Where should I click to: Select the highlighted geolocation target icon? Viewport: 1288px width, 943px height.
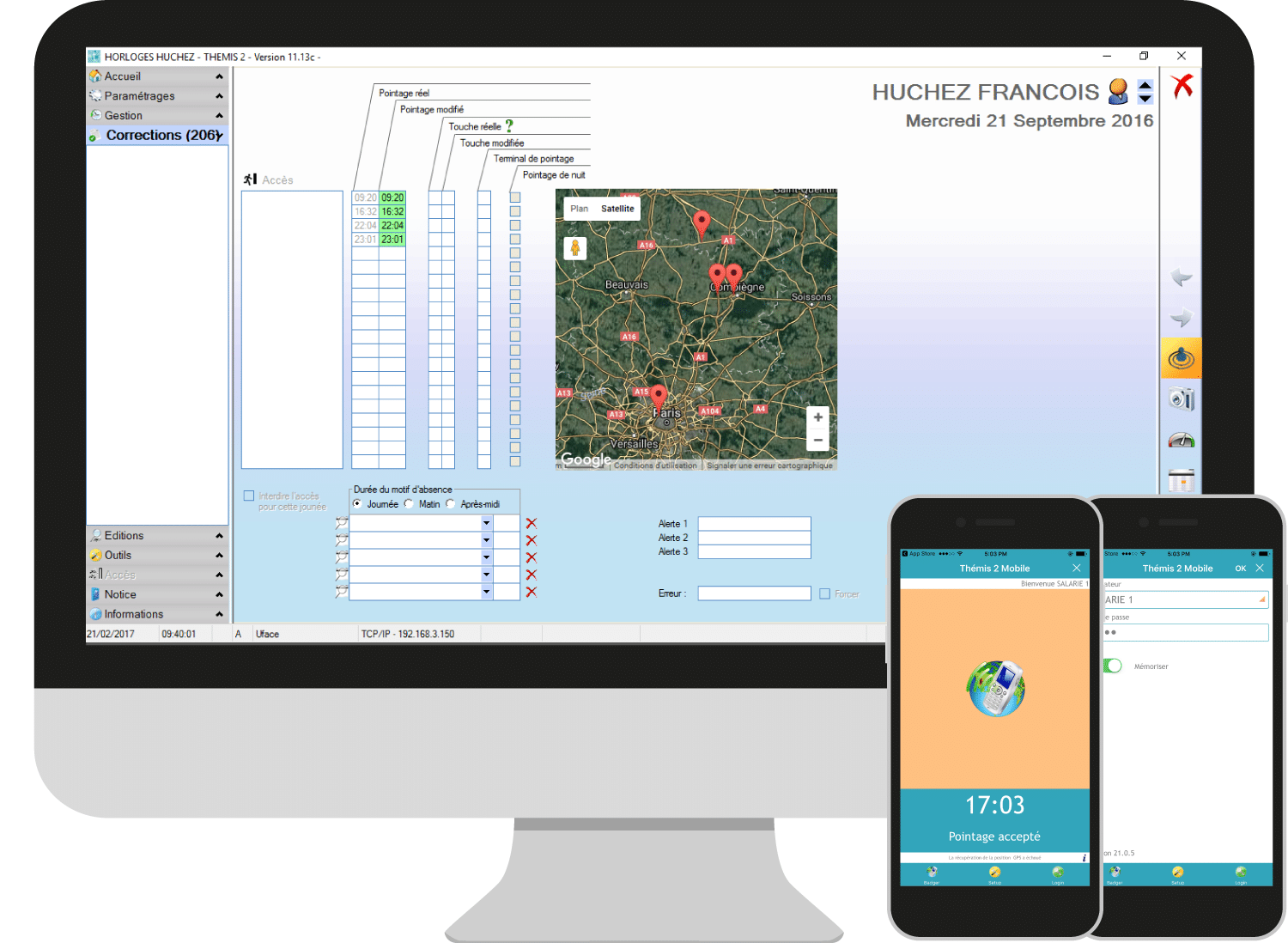[x=1182, y=358]
